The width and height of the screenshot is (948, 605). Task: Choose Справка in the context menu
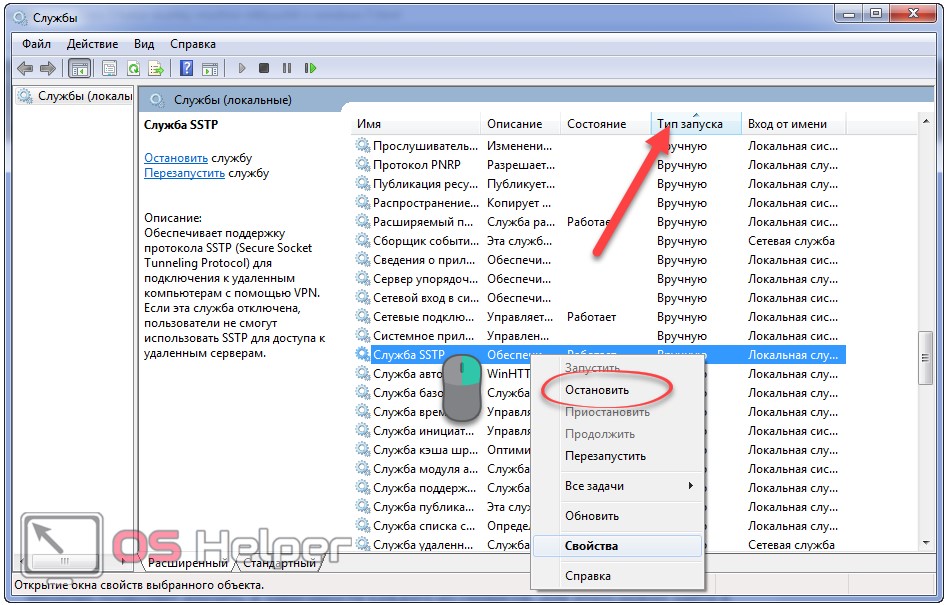tap(617, 576)
